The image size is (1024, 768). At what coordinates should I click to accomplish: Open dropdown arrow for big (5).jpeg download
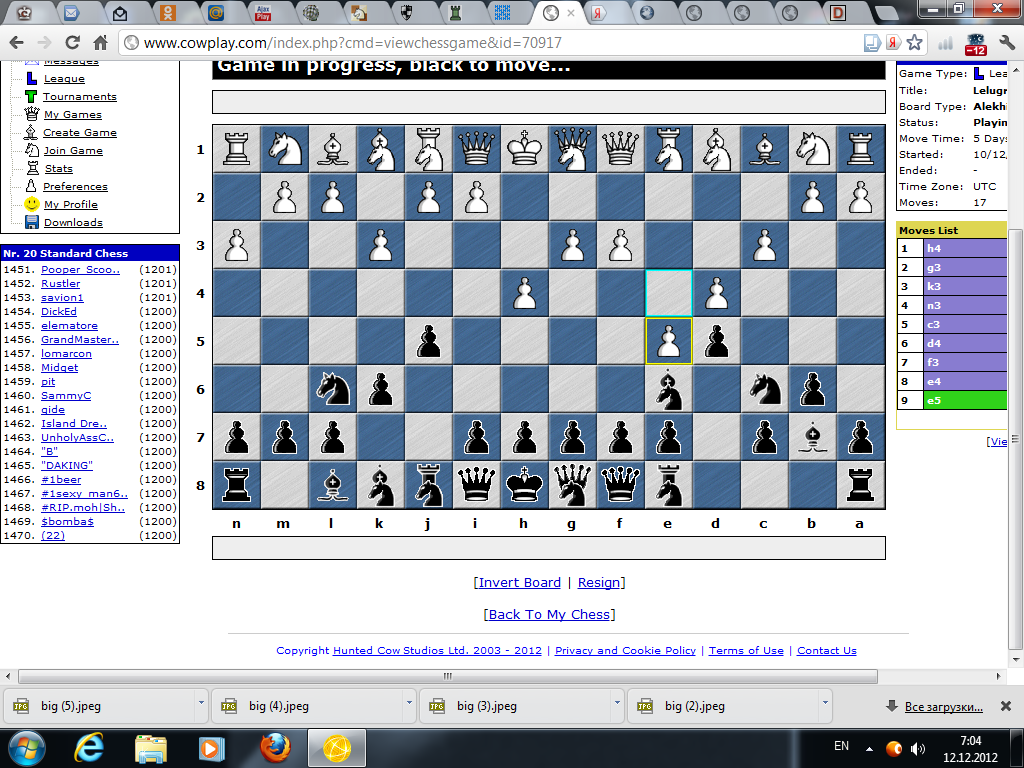tap(201, 704)
